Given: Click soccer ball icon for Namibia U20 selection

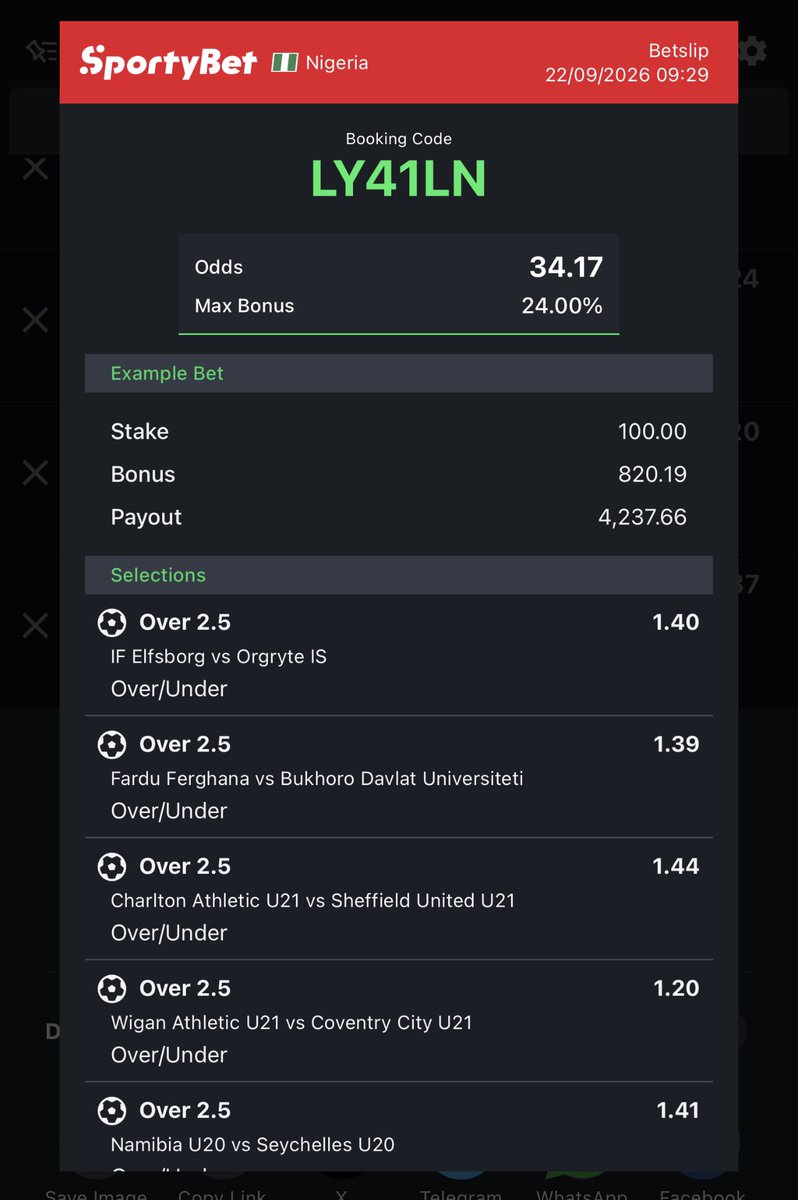Looking at the screenshot, I should (x=112, y=1111).
